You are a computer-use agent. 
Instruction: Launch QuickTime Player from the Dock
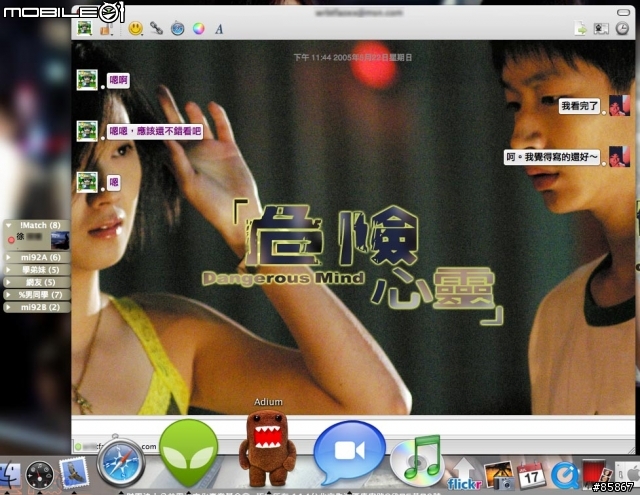tap(565, 476)
